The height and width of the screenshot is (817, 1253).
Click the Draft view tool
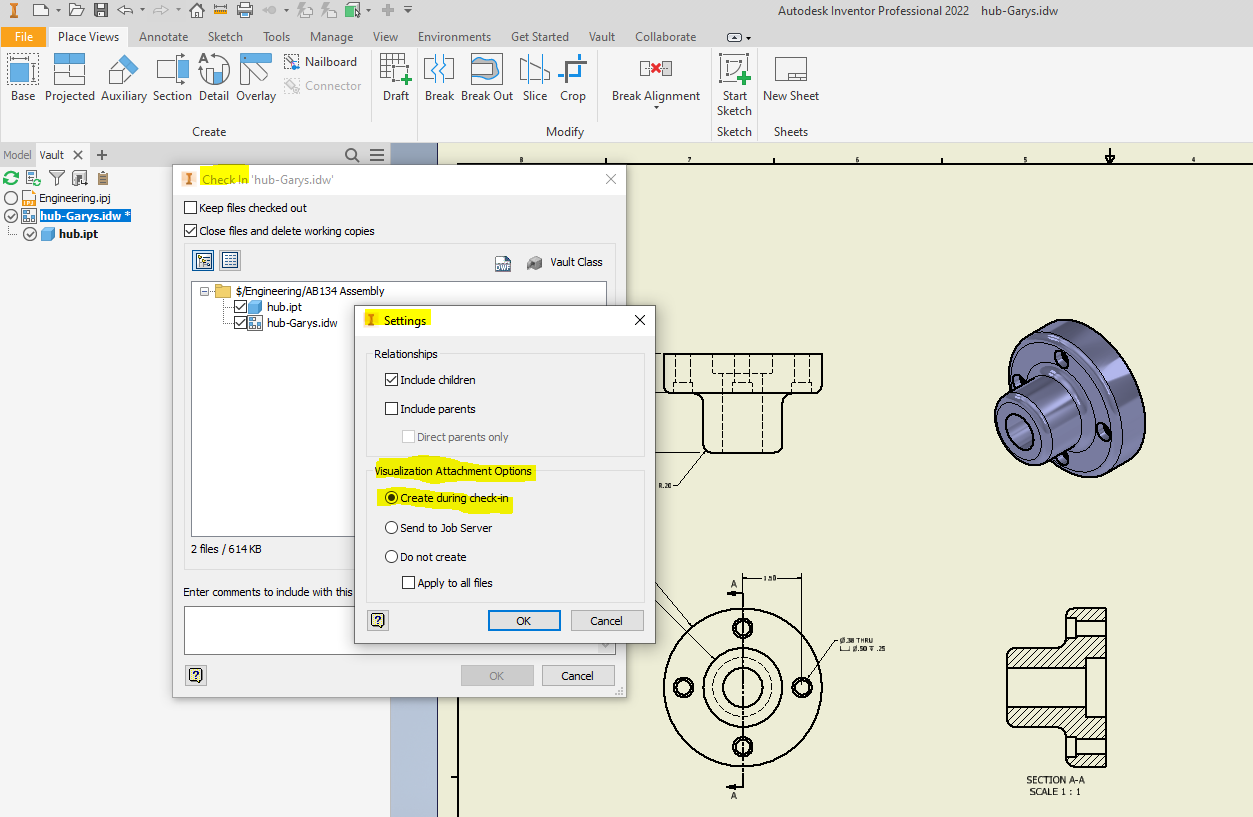pos(396,78)
